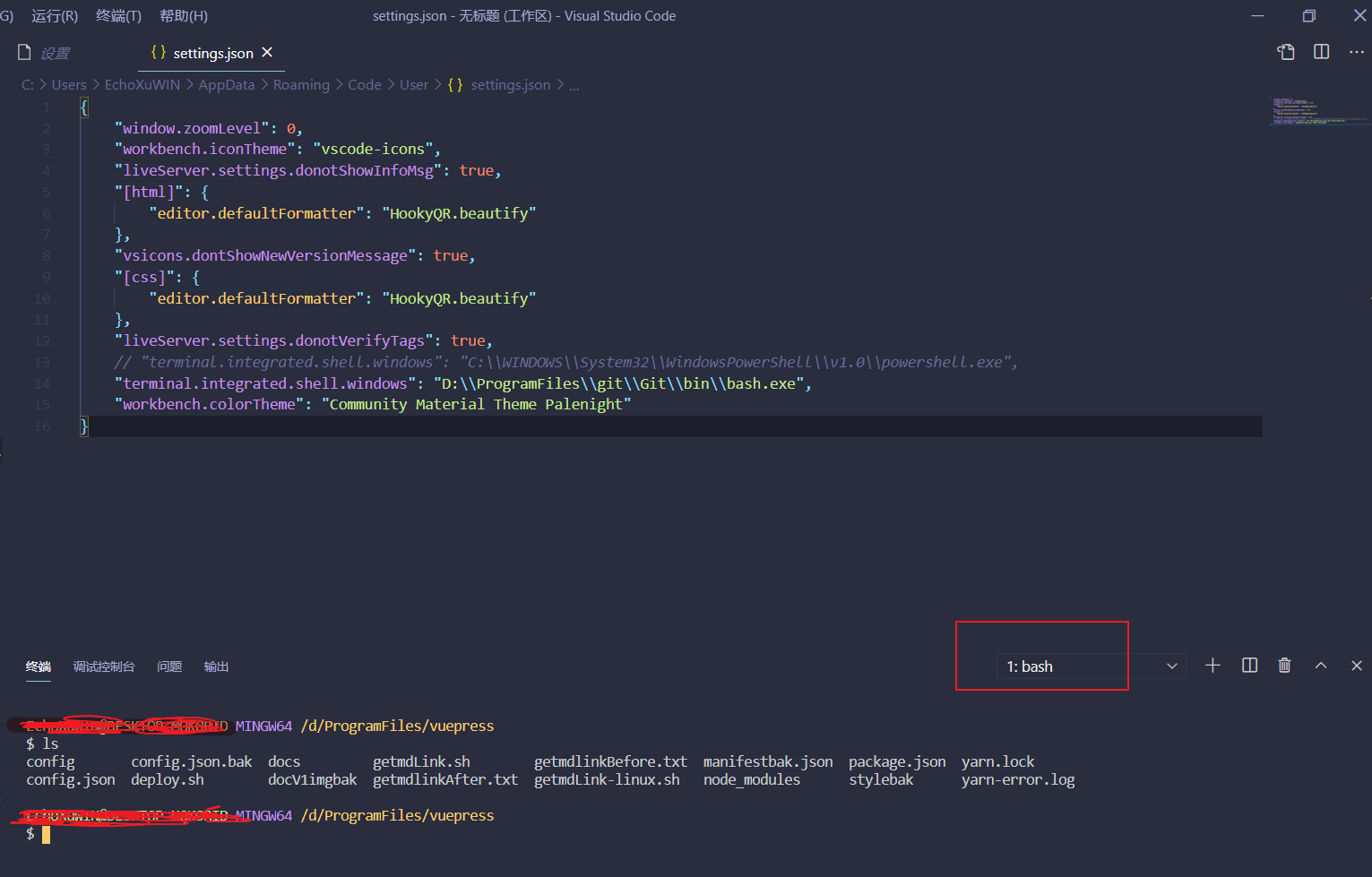Open editor more actions ellipsis
Image resolution: width=1372 pixels, height=877 pixels.
[x=1357, y=52]
